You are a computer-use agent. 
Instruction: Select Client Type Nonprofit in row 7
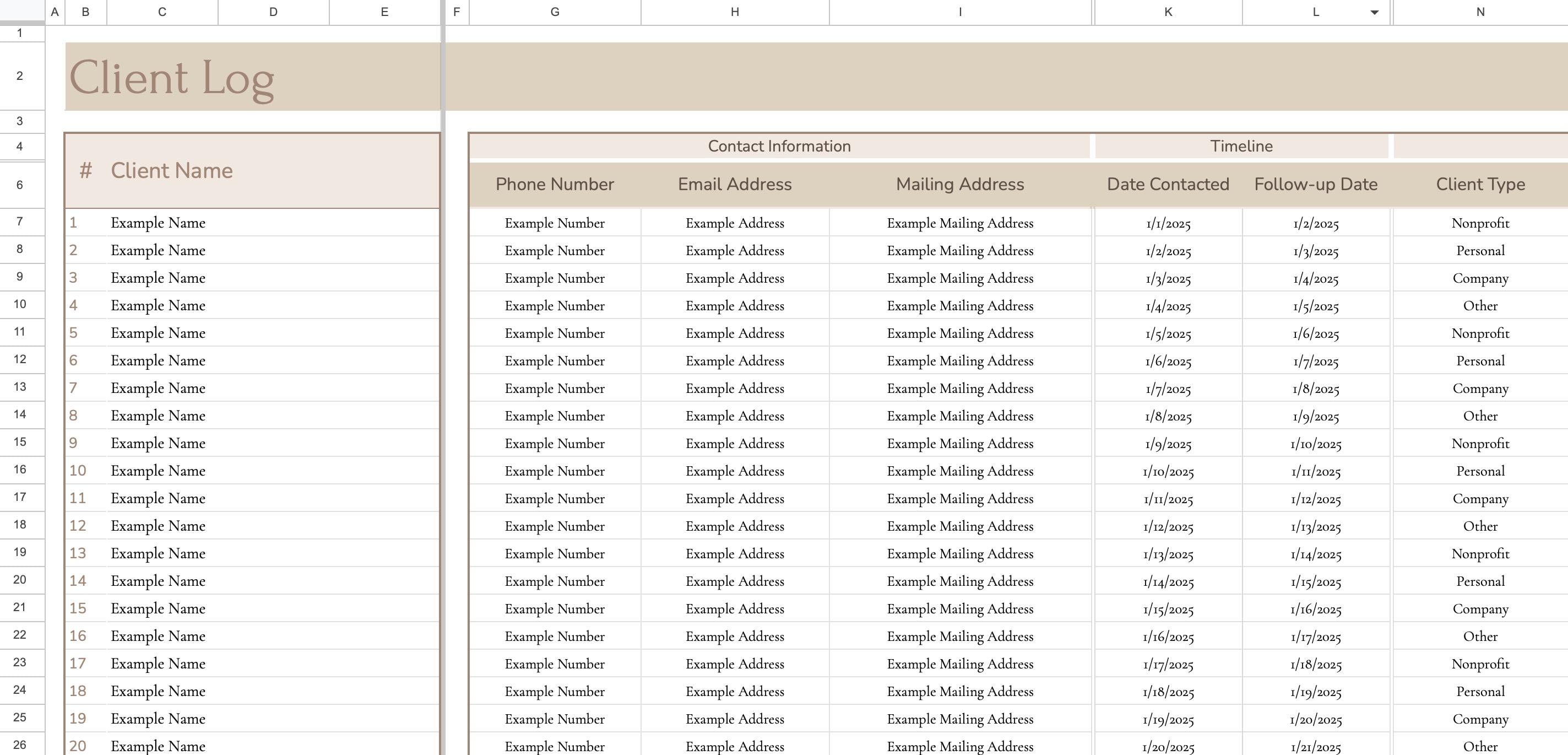pos(1480,223)
